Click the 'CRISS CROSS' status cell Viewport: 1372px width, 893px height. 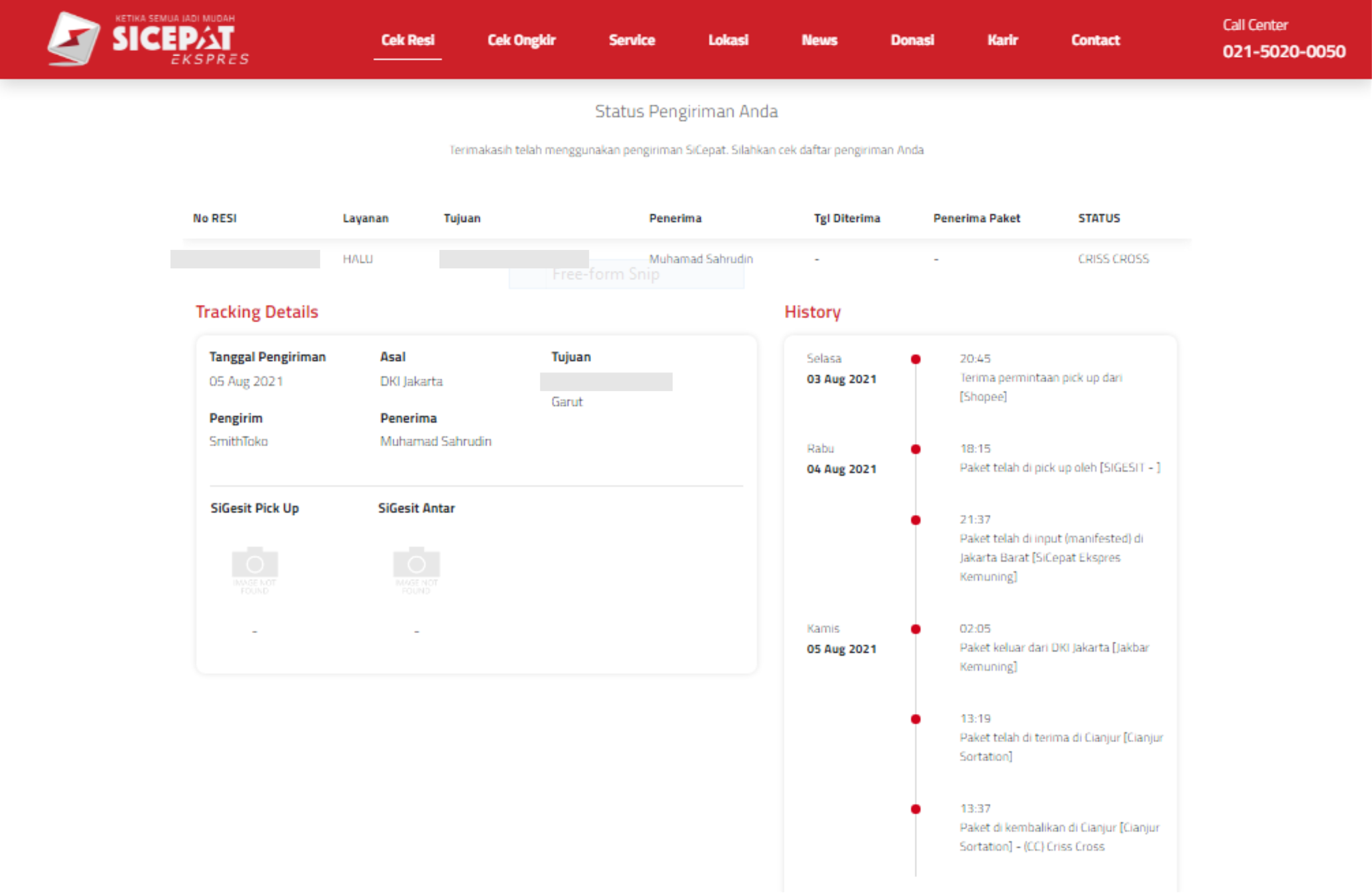[x=1113, y=259]
